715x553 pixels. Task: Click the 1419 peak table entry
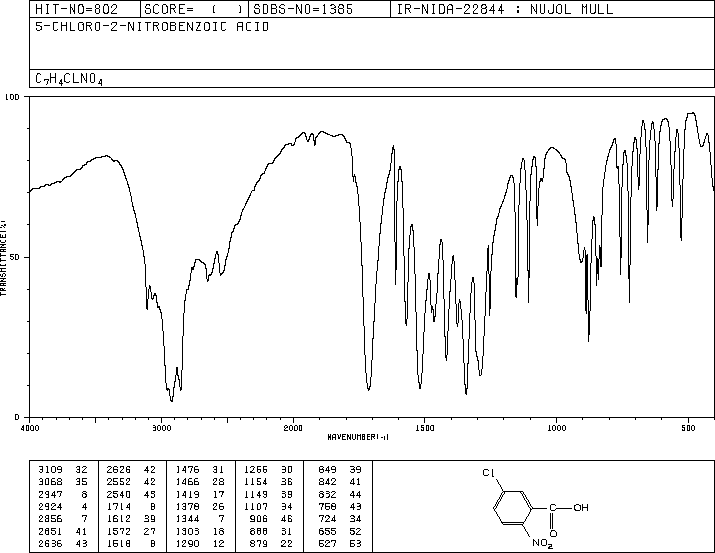click(x=187, y=494)
